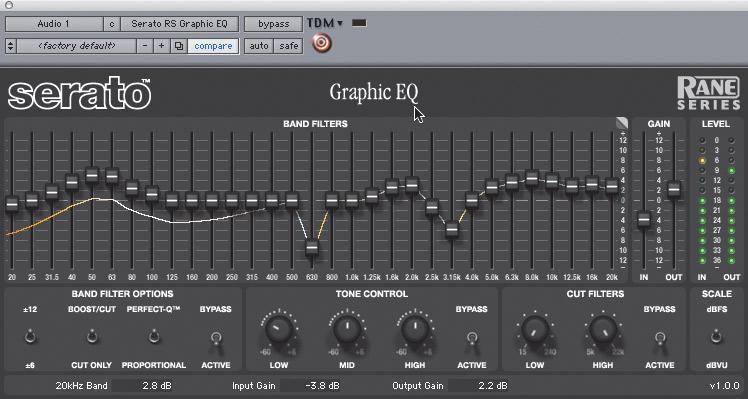This screenshot has width=748, height=399.
Task: Click the red target automation icon
Action: tap(322, 43)
